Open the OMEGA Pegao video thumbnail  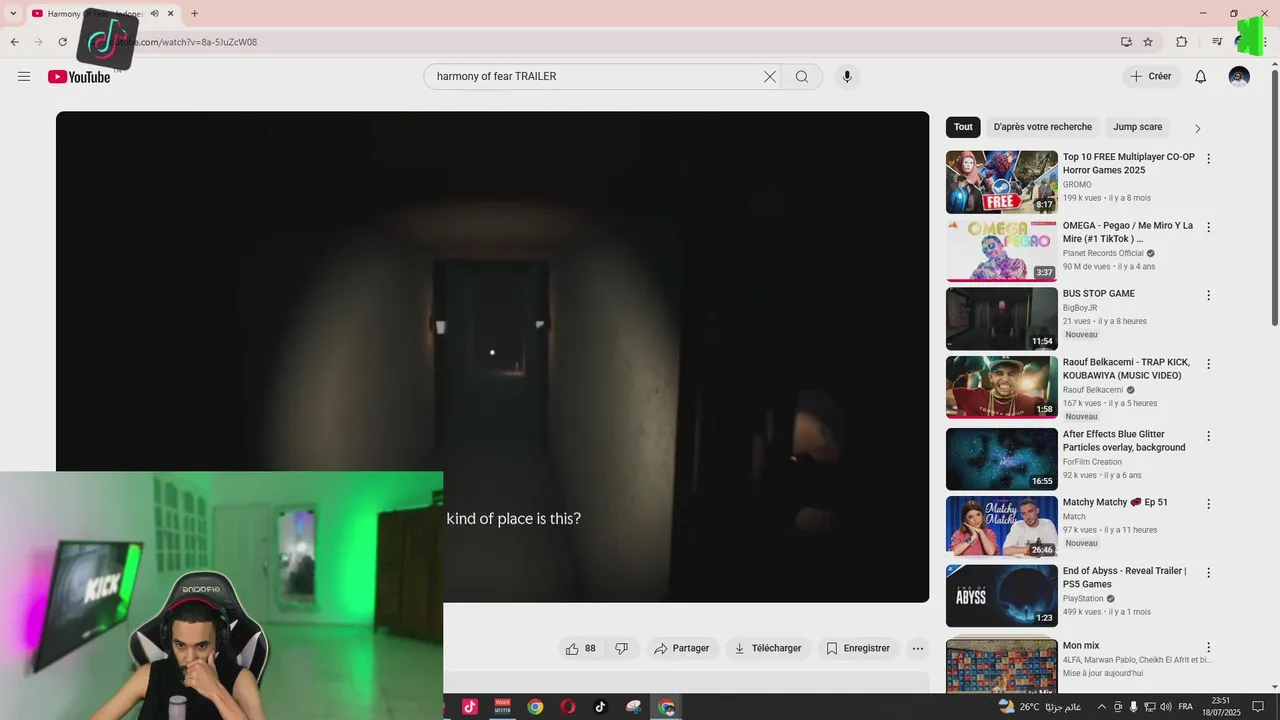pos(1002,250)
